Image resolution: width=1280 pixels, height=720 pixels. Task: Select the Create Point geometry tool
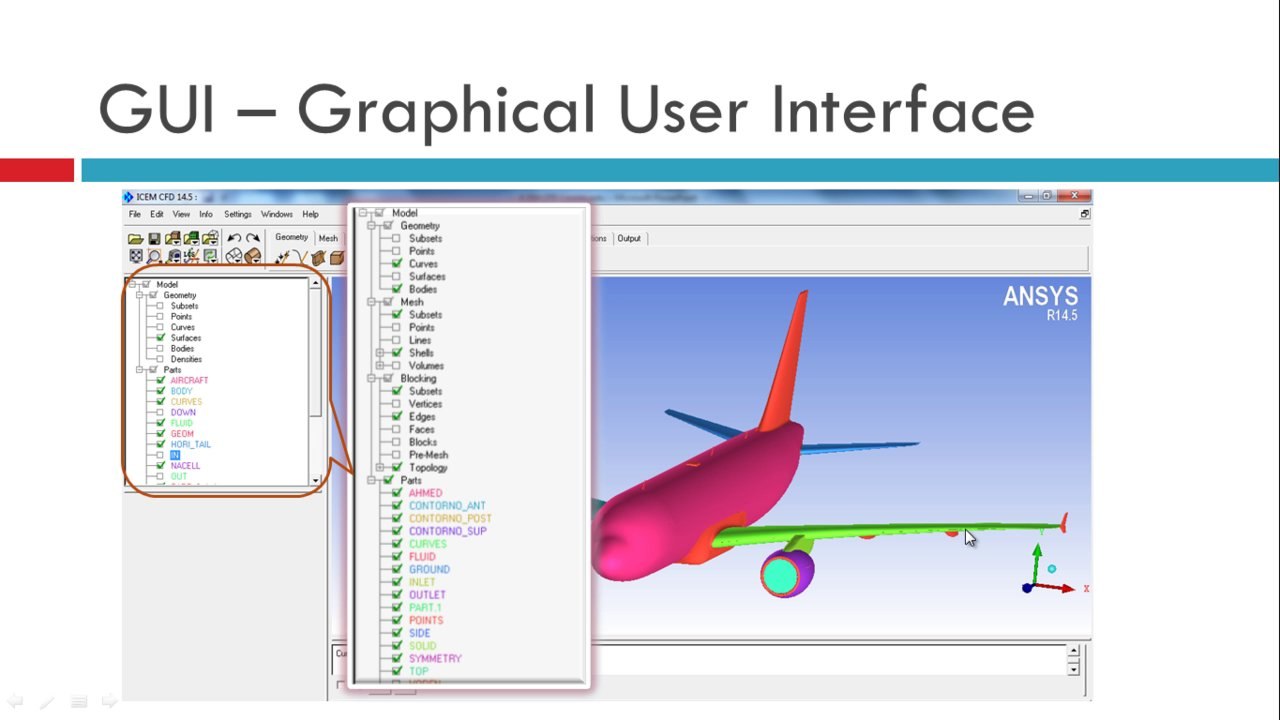coord(283,258)
